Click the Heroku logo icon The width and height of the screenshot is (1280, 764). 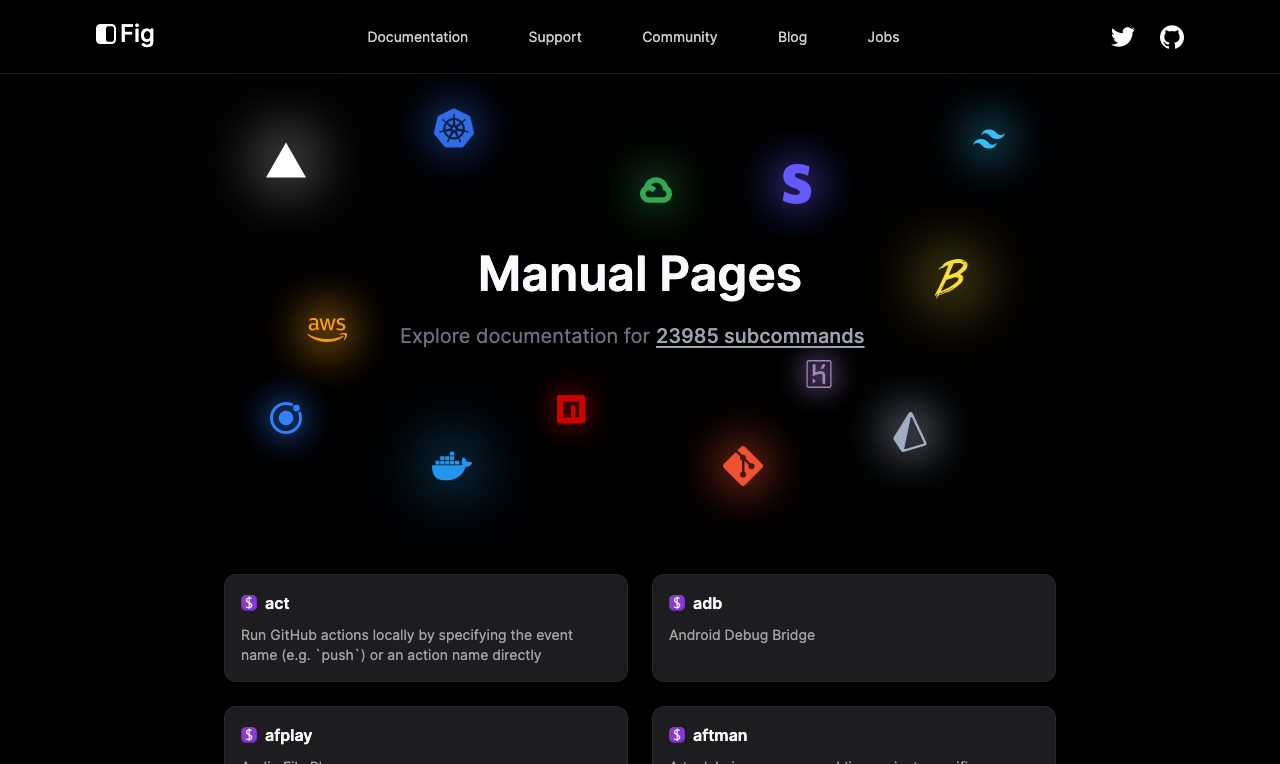[x=819, y=374]
